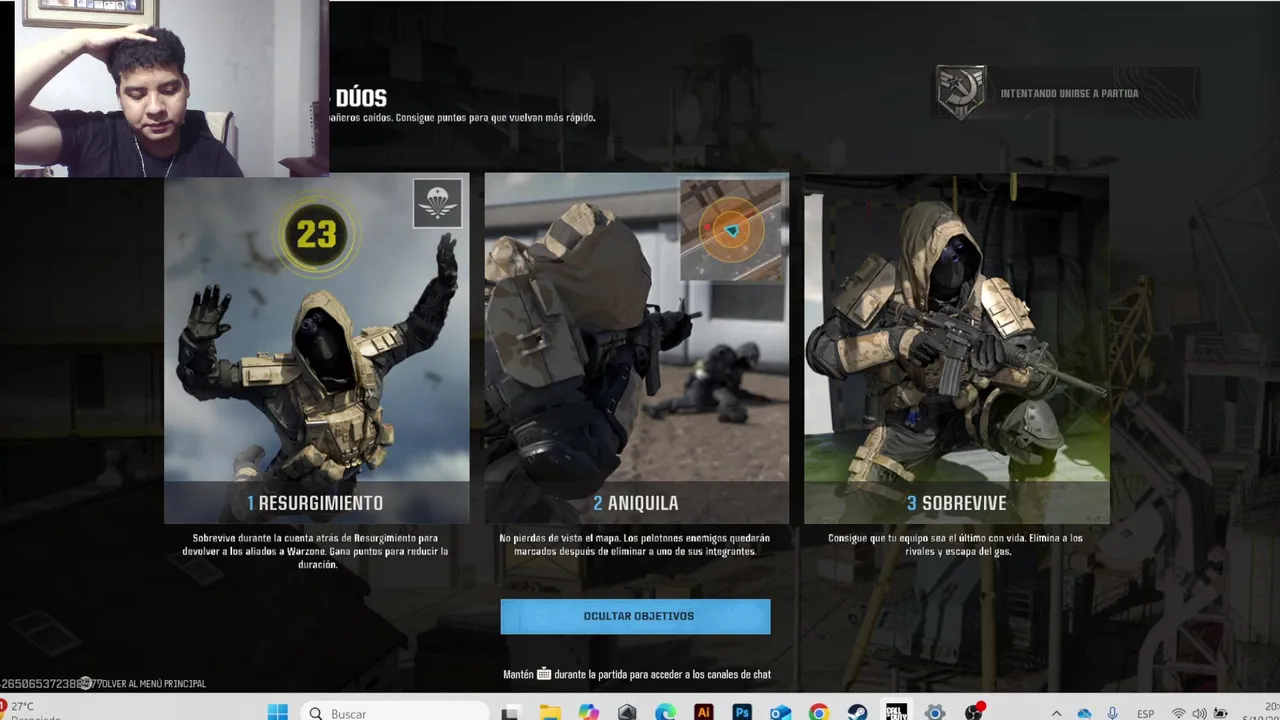
Task: Open the dark hexagon app in taskbar
Action: pos(627,713)
